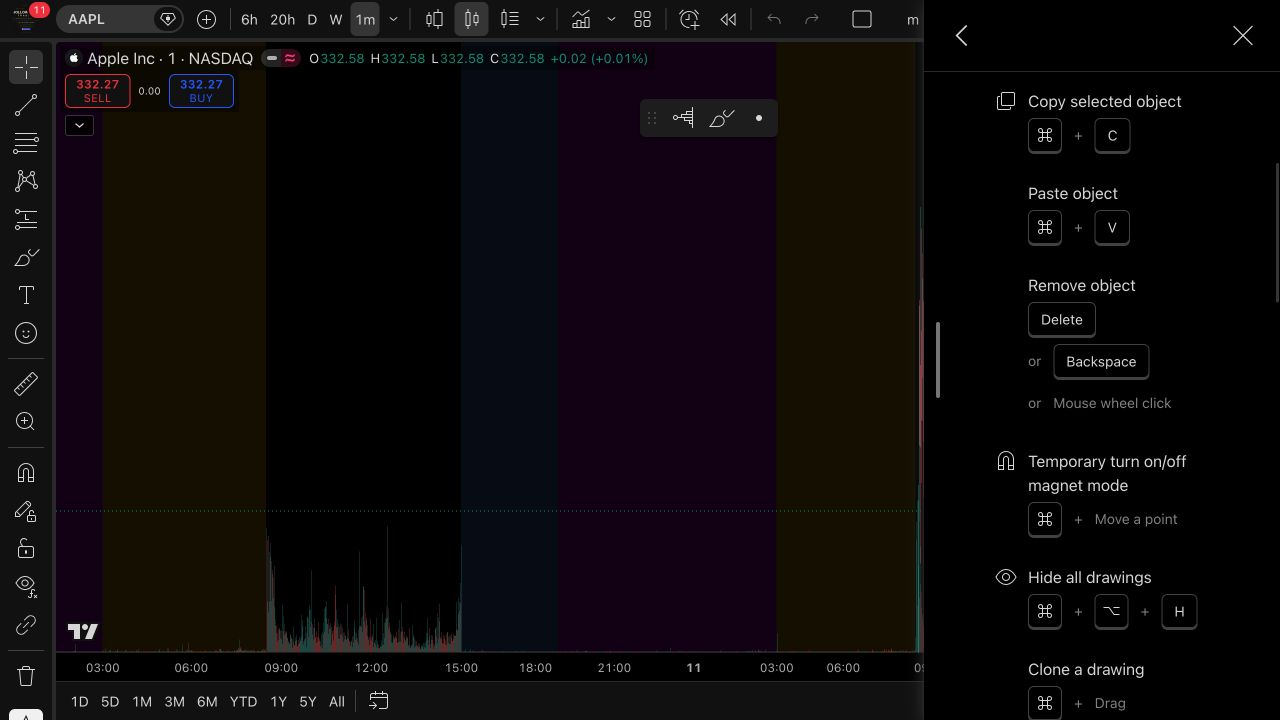The width and height of the screenshot is (1280, 720).
Task: Open the AAPL symbol search box
Action: click(118, 19)
